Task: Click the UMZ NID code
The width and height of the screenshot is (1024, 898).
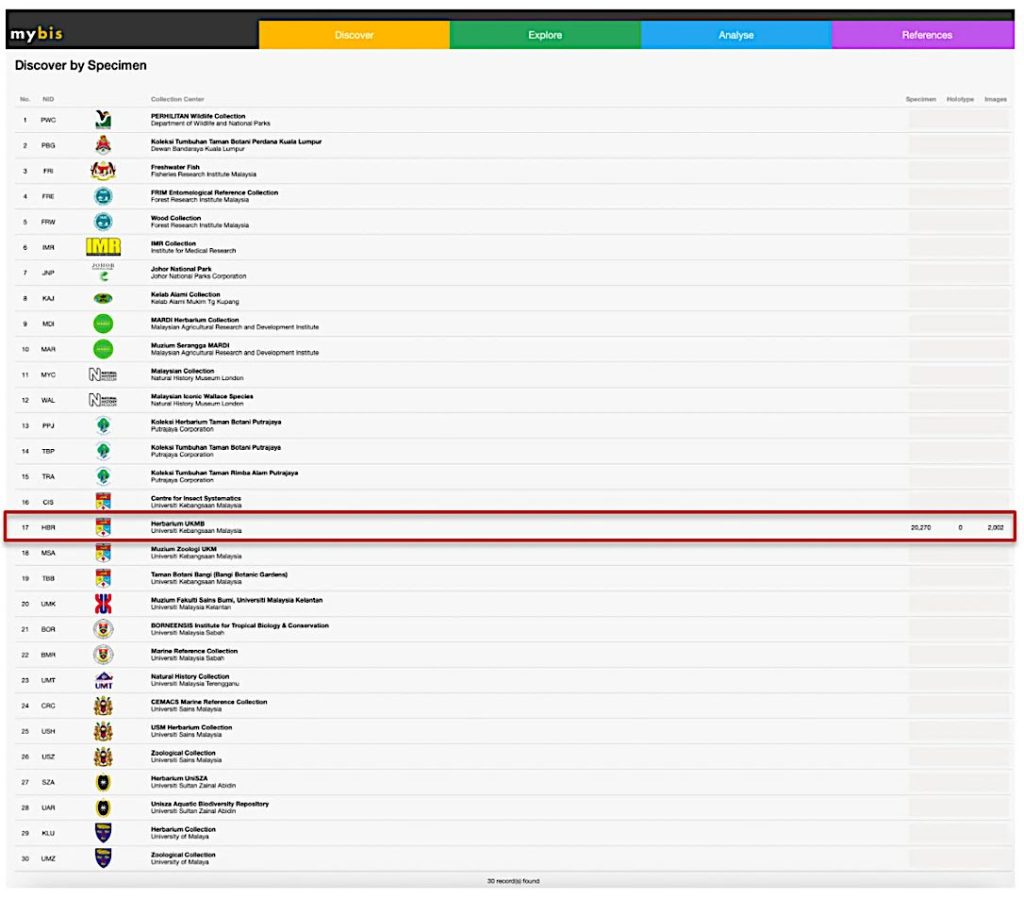Action: 48,859
